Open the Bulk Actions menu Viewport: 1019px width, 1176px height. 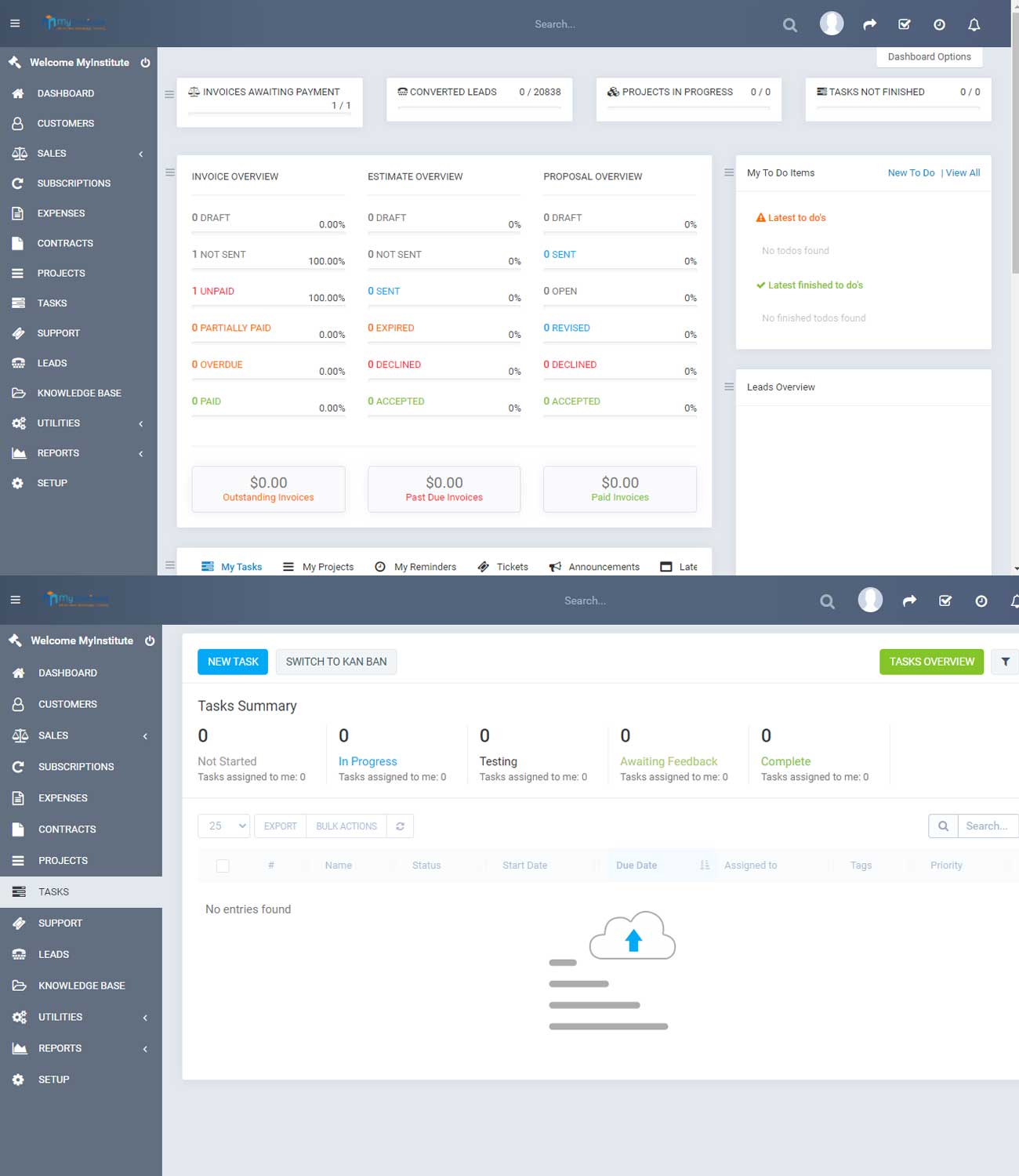click(346, 826)
